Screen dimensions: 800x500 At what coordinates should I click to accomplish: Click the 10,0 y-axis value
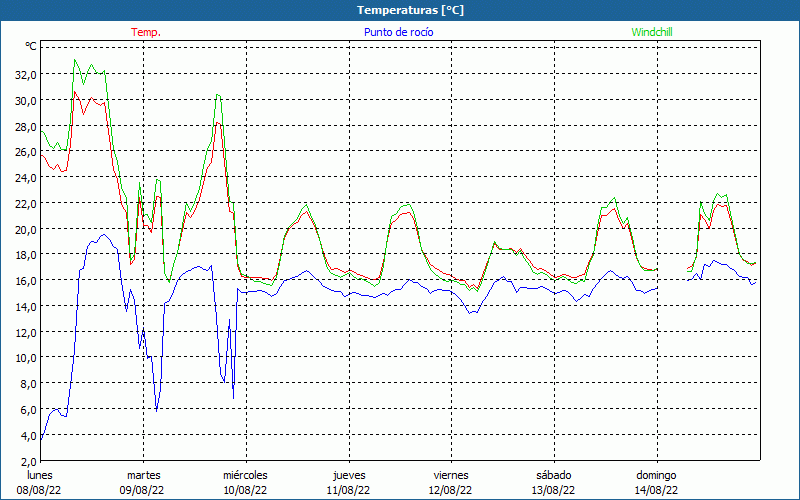(26, 358)
